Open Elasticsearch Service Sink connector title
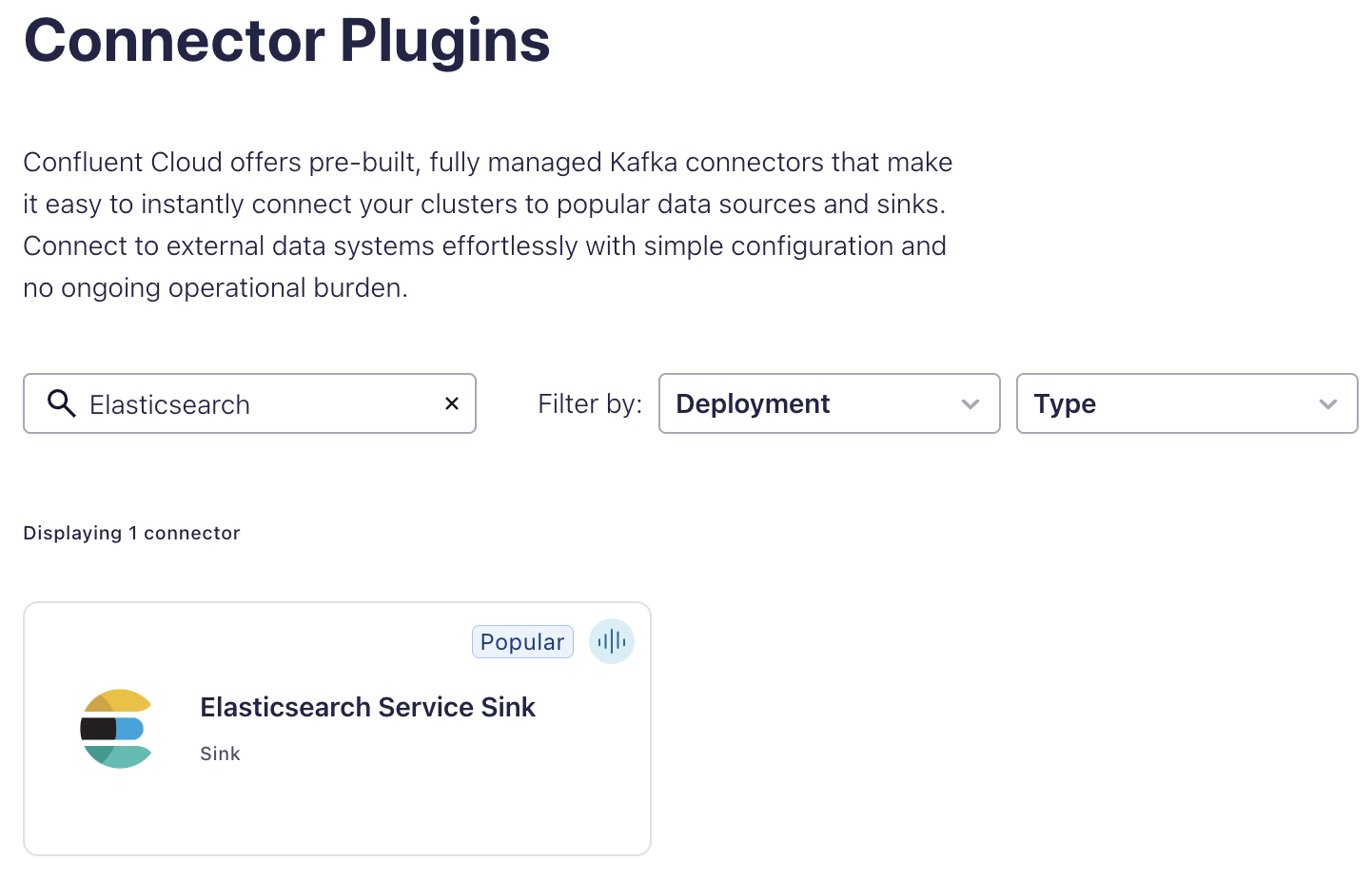Image resolution: width=1372 pixels, height=881 pixels. click(367, 707)
